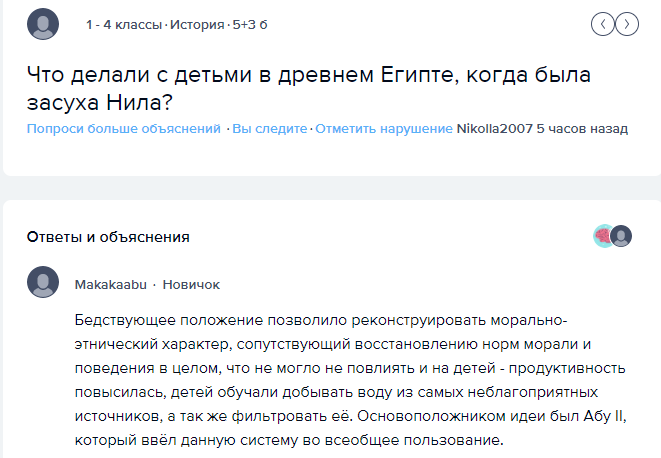Screen dimensions: 661x458
Task: Click the '5+3 б' points label
Action: [x=250, y=24]
